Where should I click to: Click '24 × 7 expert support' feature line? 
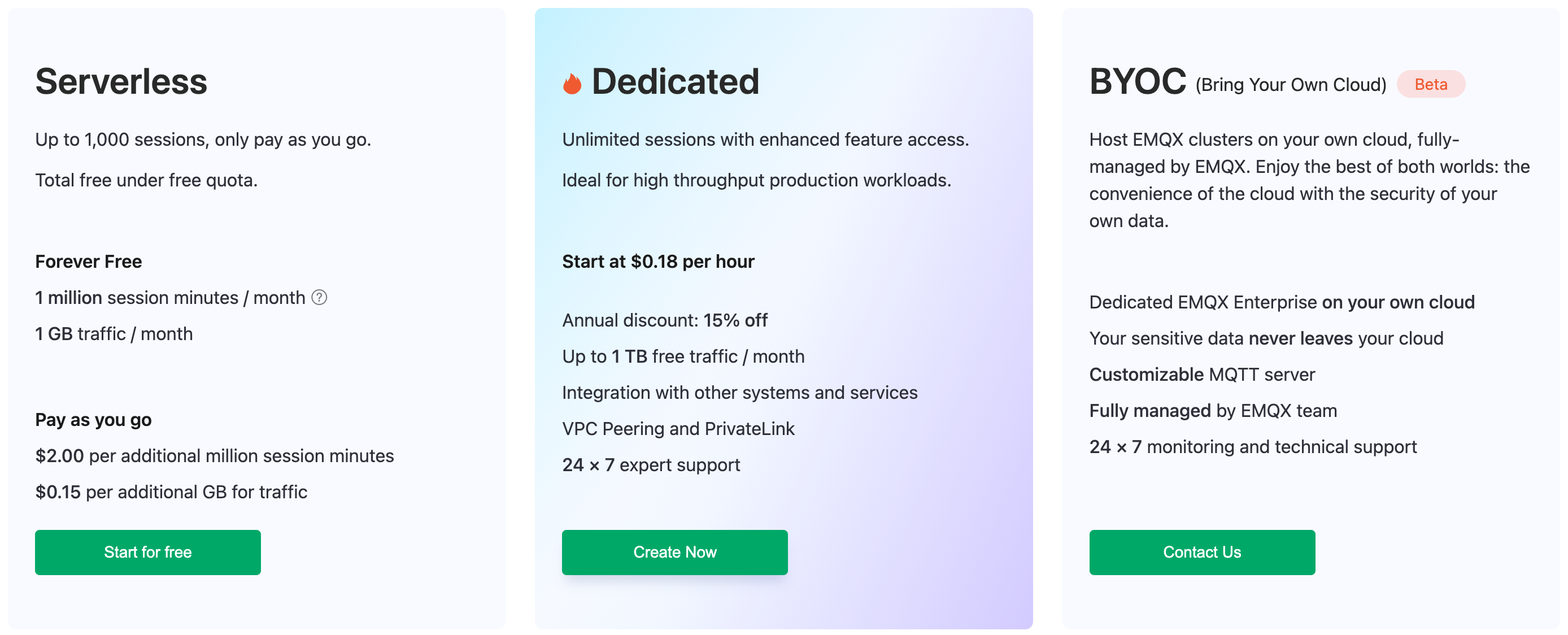tap(651, 464)
